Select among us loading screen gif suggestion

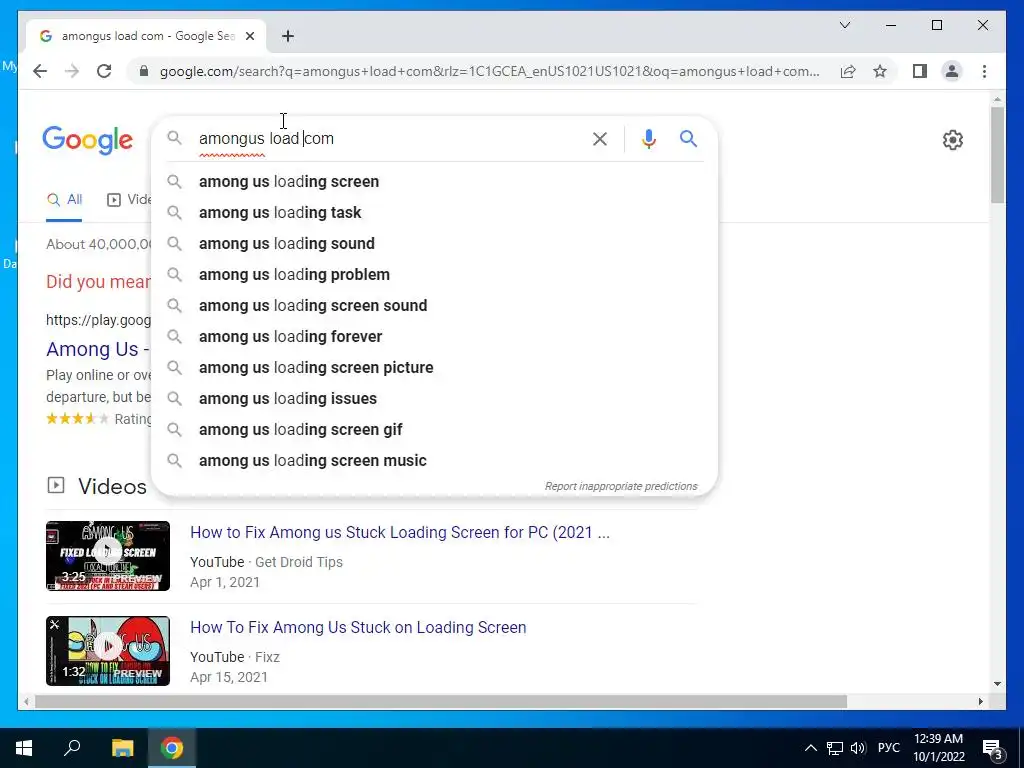(x=434, y=430)
